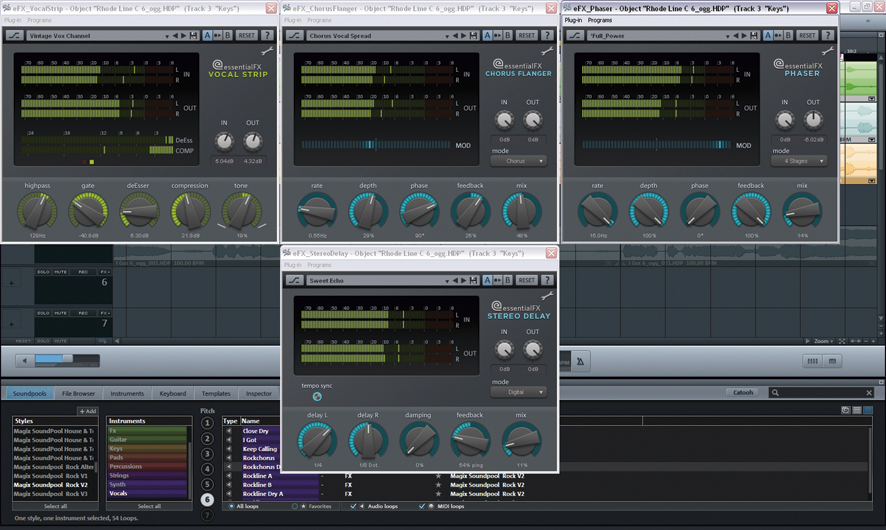Uncheck the Audio loops checkbox
This screenshot has width=886, height=530.
353,506
